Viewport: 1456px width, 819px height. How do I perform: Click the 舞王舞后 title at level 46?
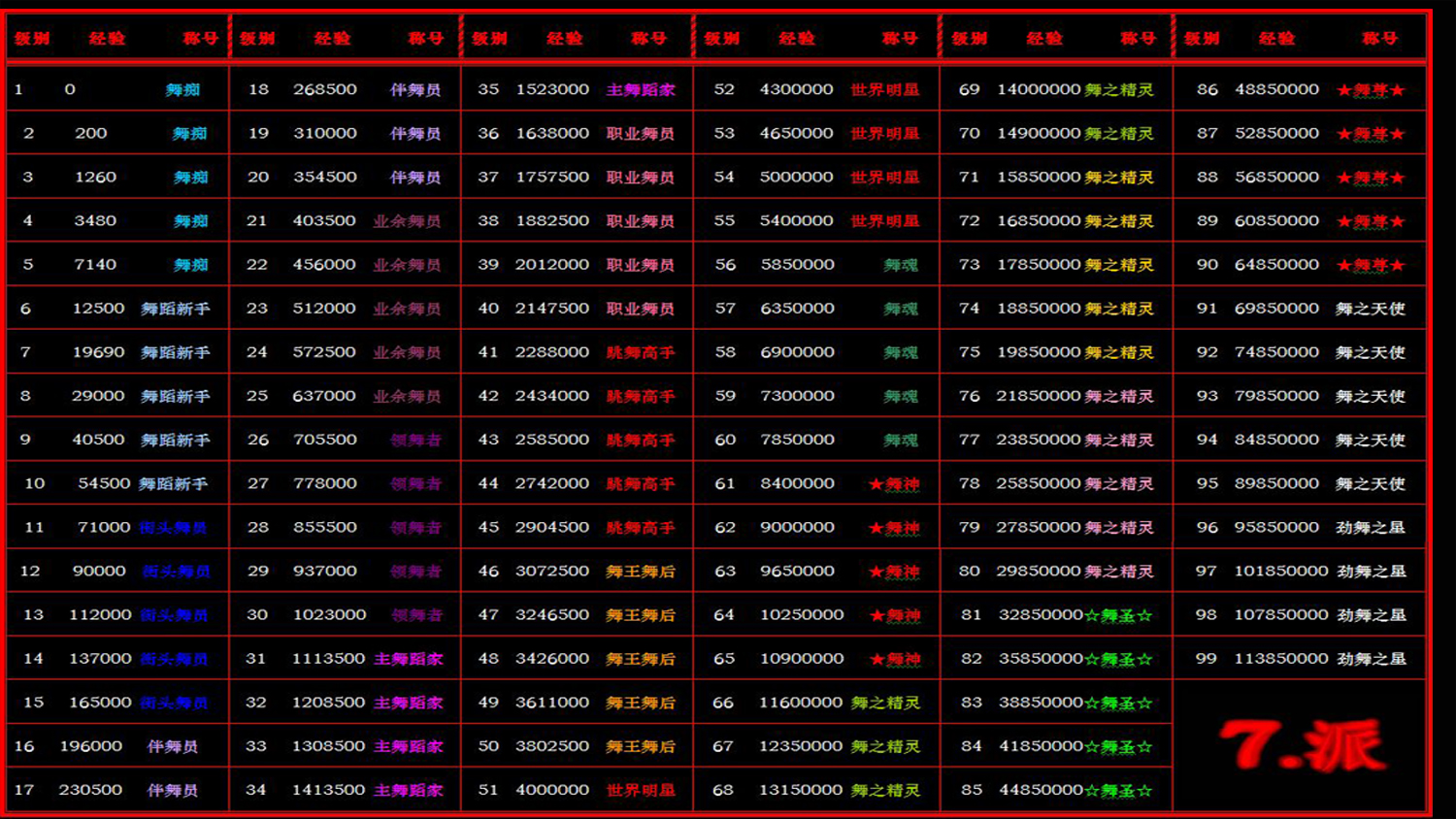pyautogui.click(x=641, y=572)
